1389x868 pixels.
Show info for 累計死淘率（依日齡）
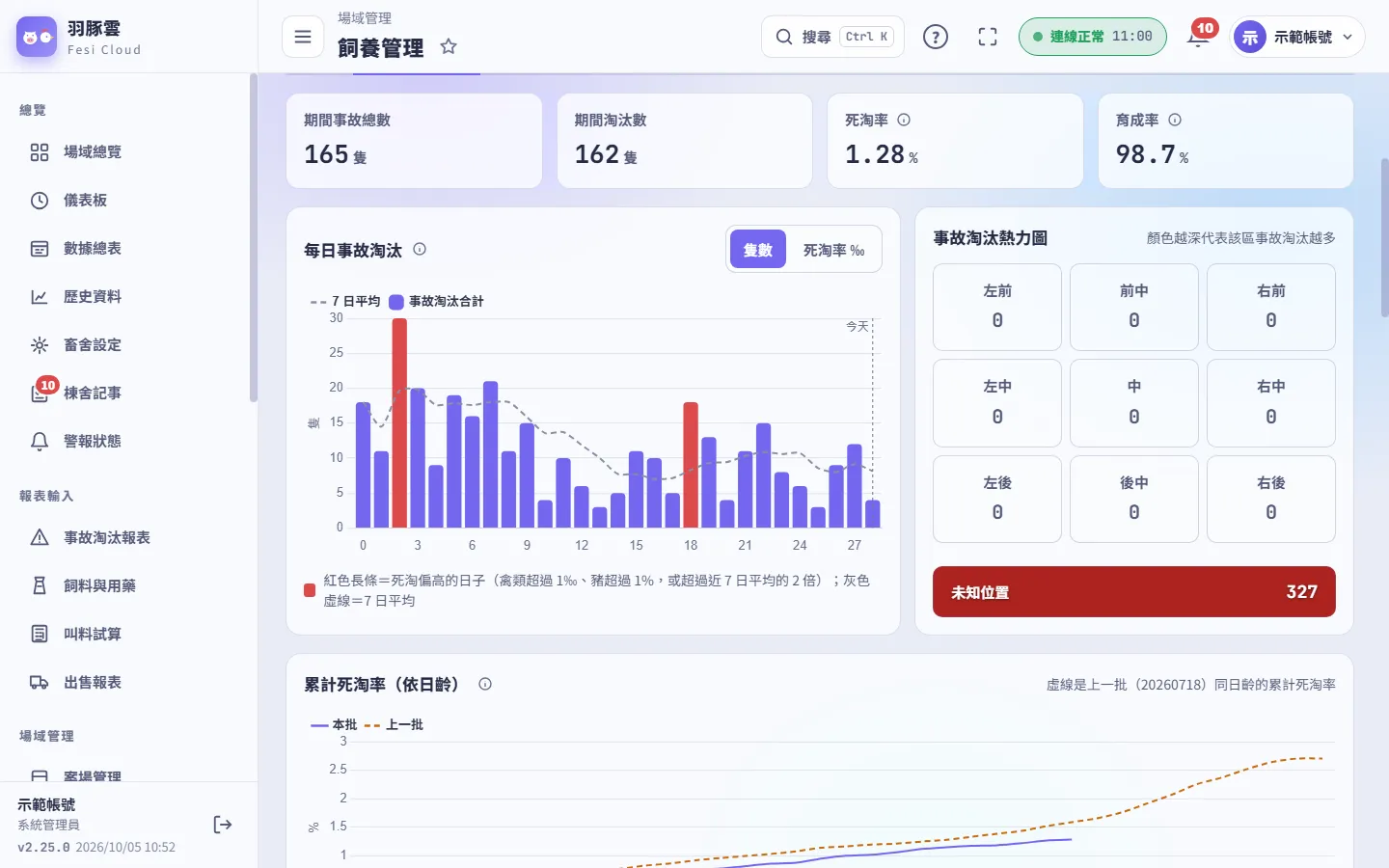(x=485, y=684)
